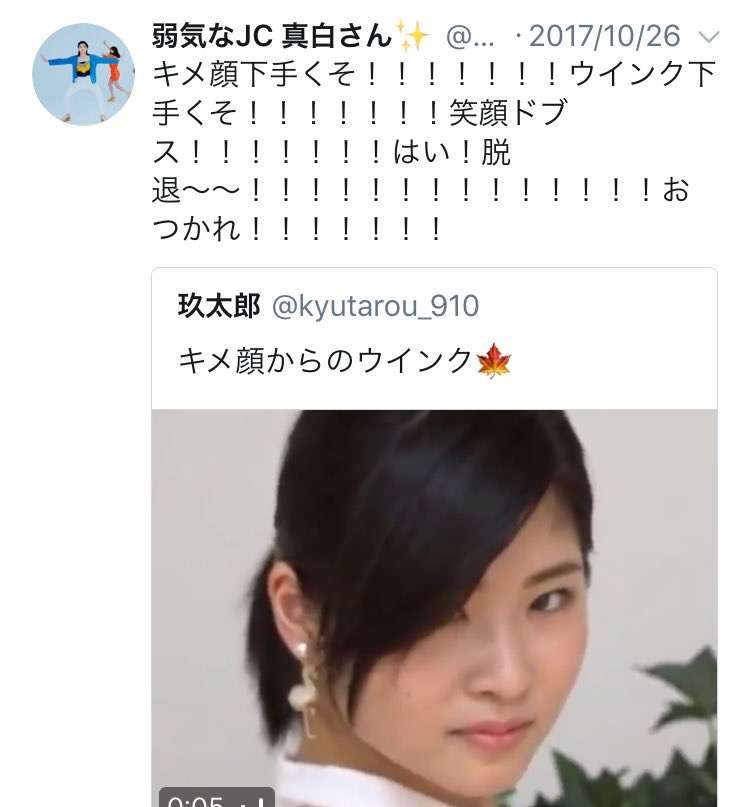
Task: Open the quoted text キメ顔からのウインク
Action: [x=325, y=361]
